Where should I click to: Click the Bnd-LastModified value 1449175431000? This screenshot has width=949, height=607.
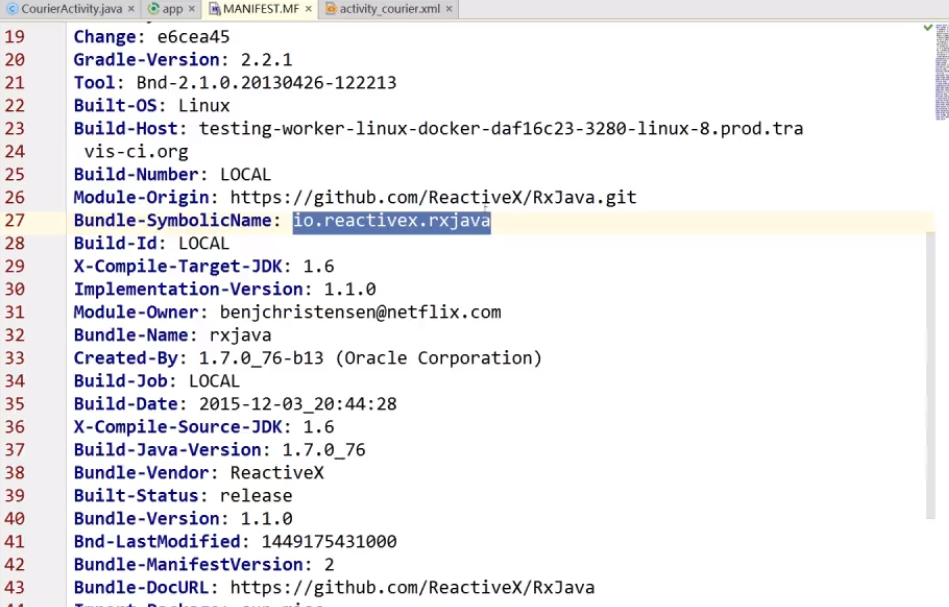pyautogui.click(x=329, y=542)
